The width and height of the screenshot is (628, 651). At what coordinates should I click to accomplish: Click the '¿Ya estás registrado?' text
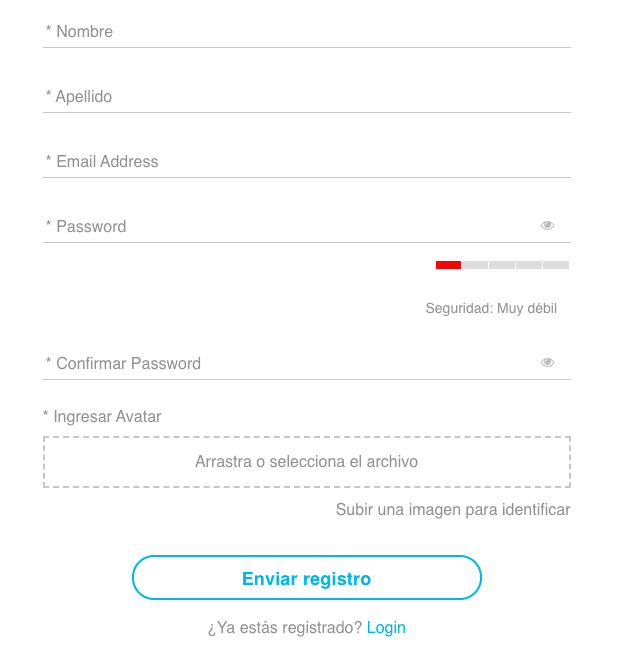coord(285,628)
